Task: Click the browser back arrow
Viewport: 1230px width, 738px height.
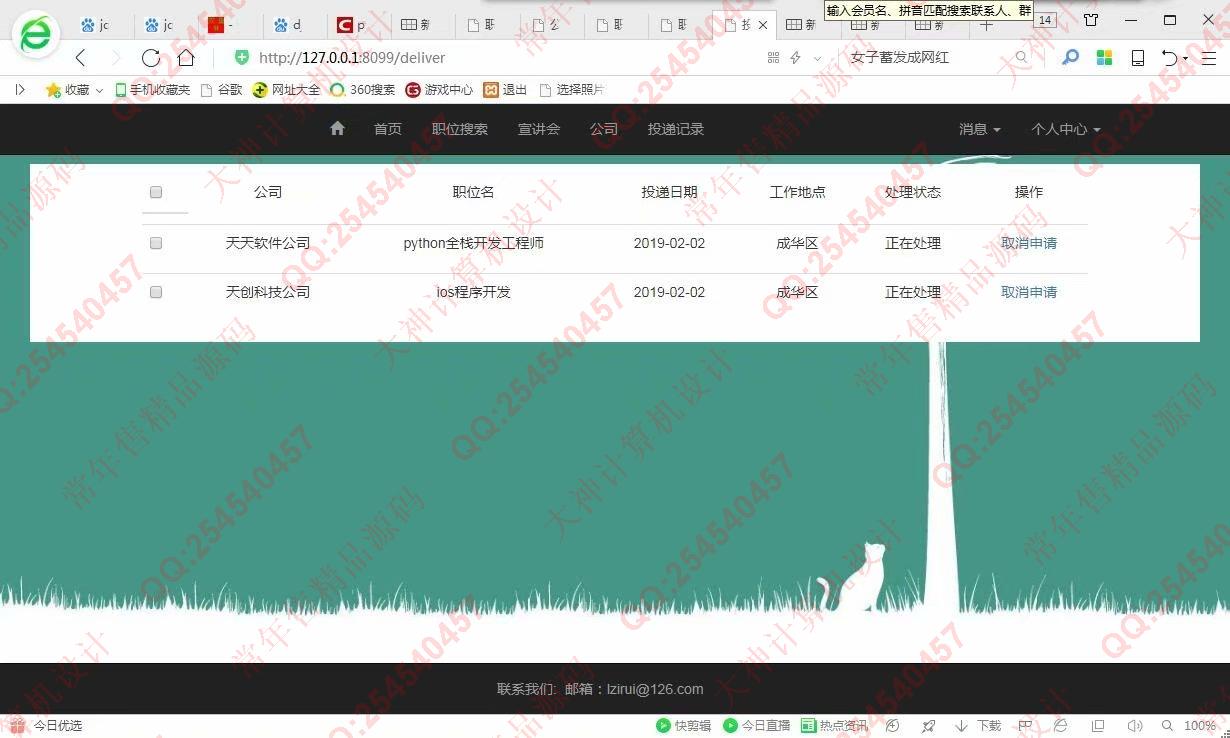Action: coord(81,58)
